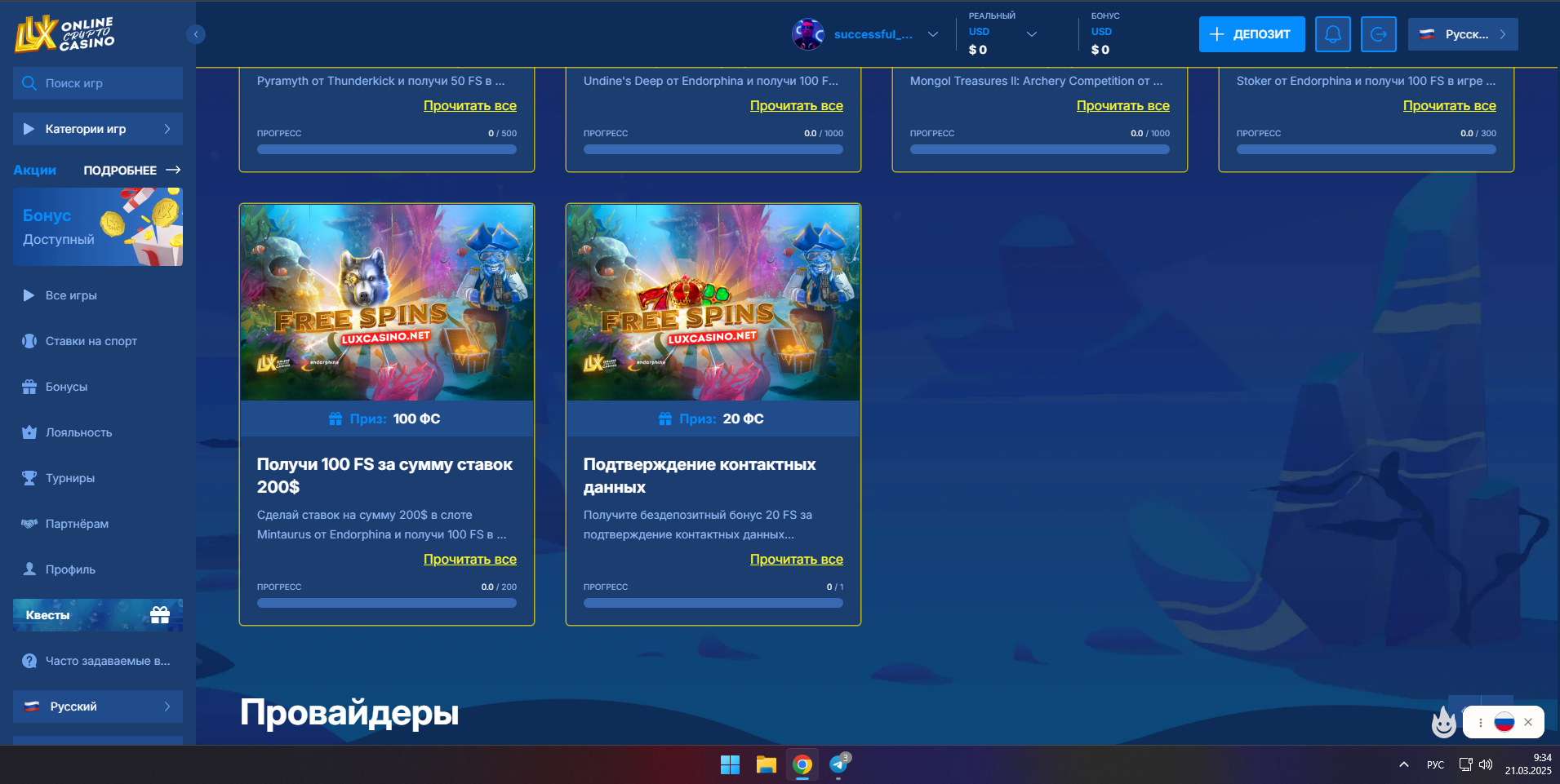
Task: Collapse the sidebar with the round arrow button
Action: tap(196, 34)
